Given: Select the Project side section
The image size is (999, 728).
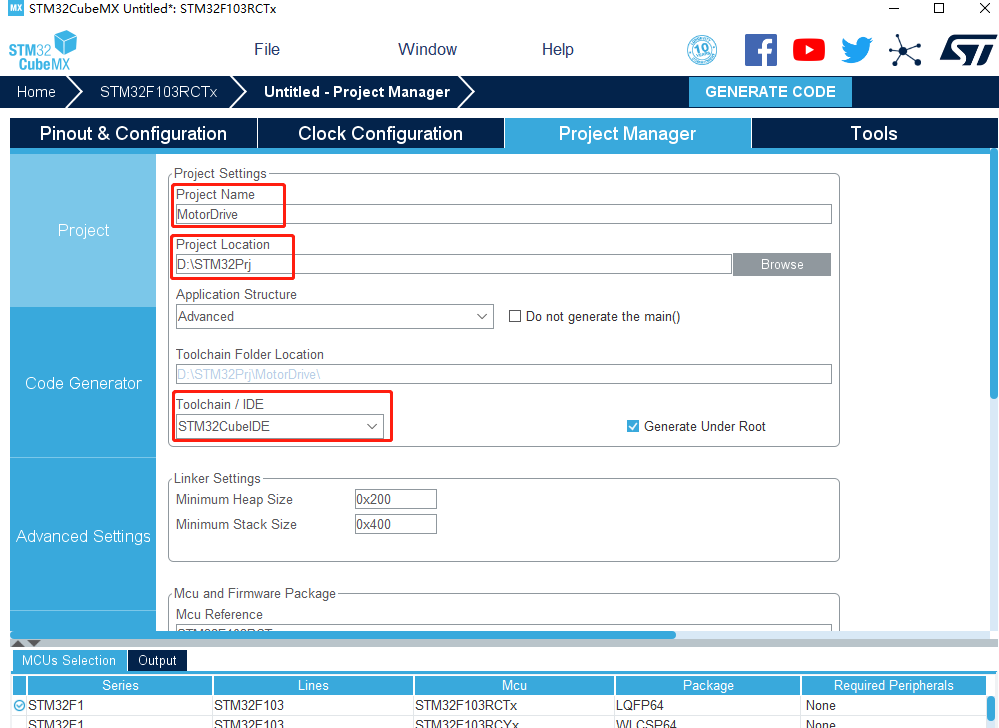Looking at the screenshot, I should point(83,230).
